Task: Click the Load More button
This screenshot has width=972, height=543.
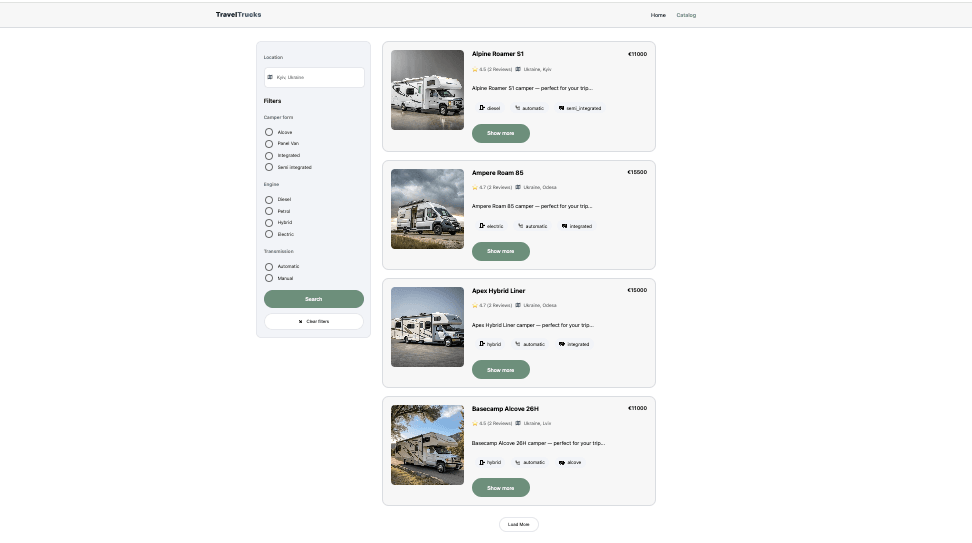Action: 519,524
